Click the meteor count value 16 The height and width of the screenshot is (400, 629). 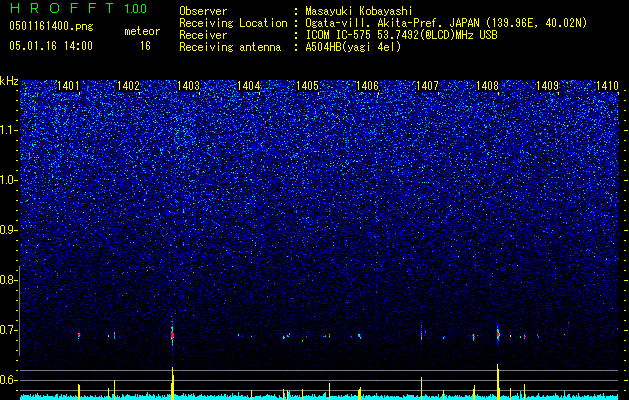[x=145, y=46]
